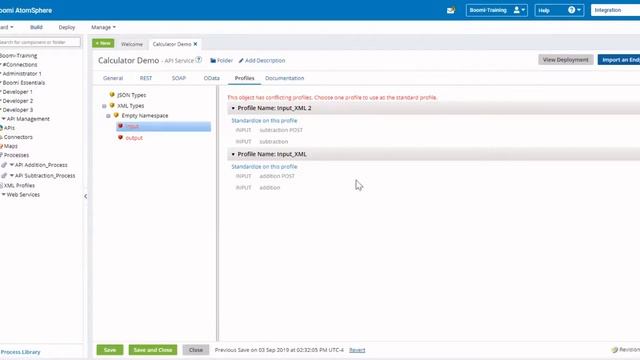Viewport: 640px width, 360px height.
Task: Open the Integration selector box
Action: pos(615,10)
